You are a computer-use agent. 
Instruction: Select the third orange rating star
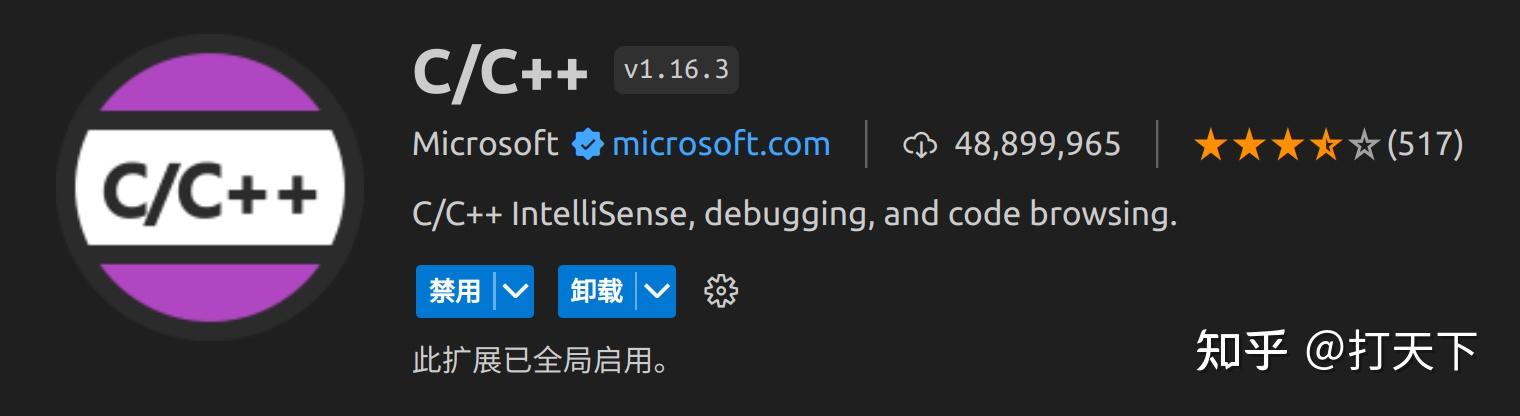click(x=1287, y=145)
